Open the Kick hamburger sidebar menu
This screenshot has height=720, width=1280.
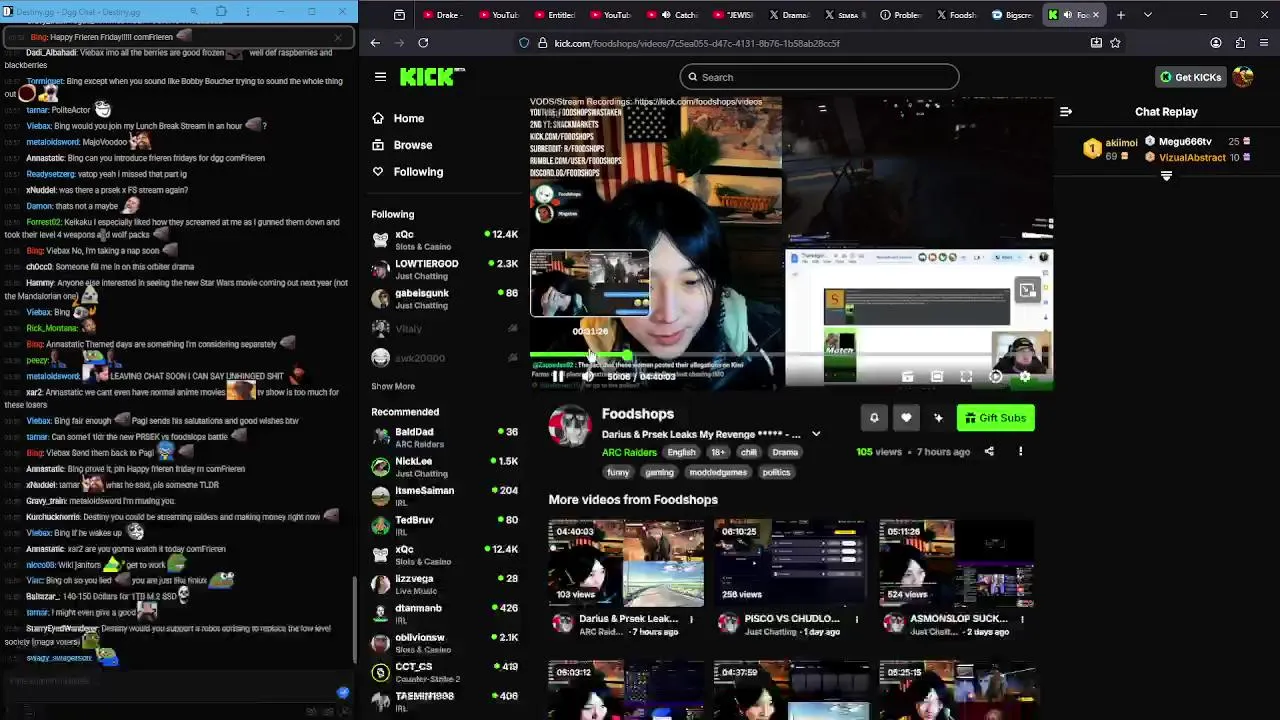click(380, 77)
